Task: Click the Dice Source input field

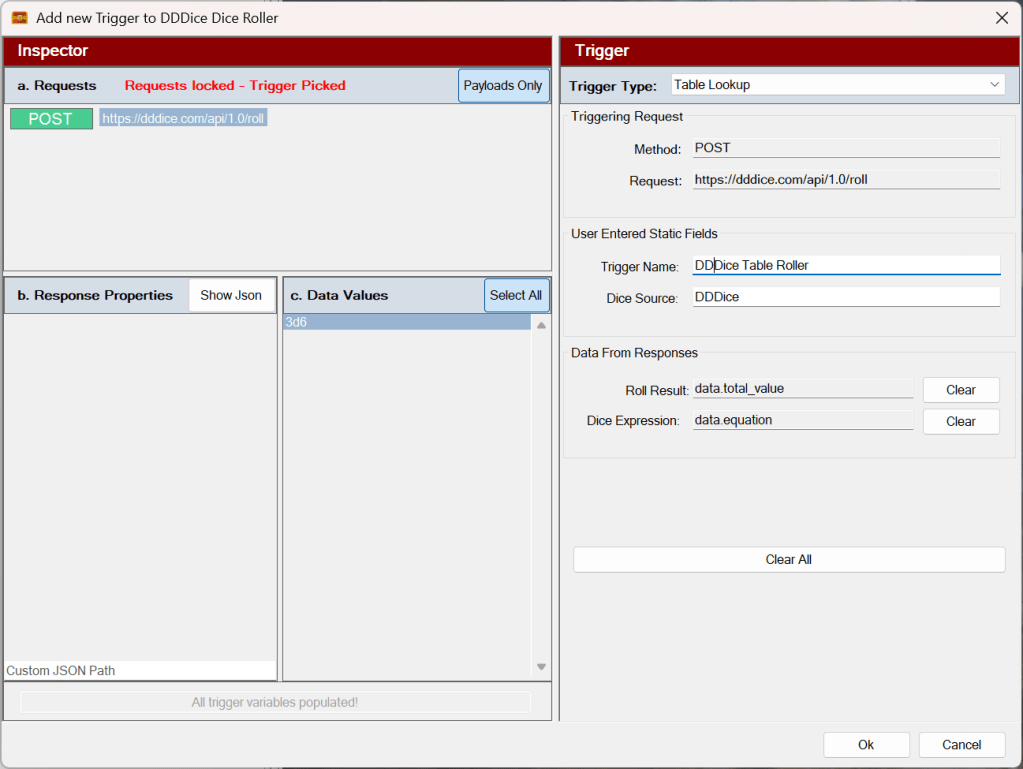Action: 846,297
